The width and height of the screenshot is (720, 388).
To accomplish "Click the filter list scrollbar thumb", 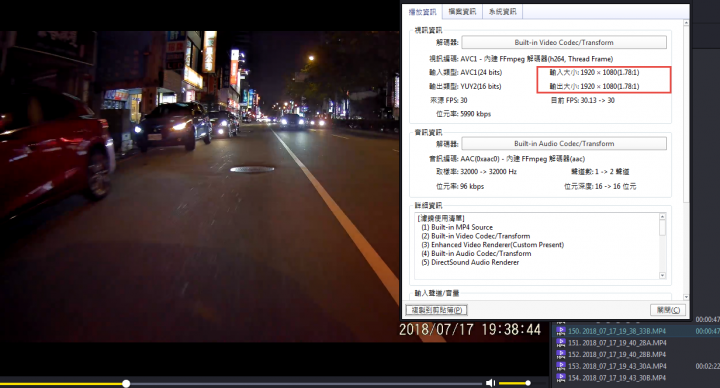I will pos(662,228).
